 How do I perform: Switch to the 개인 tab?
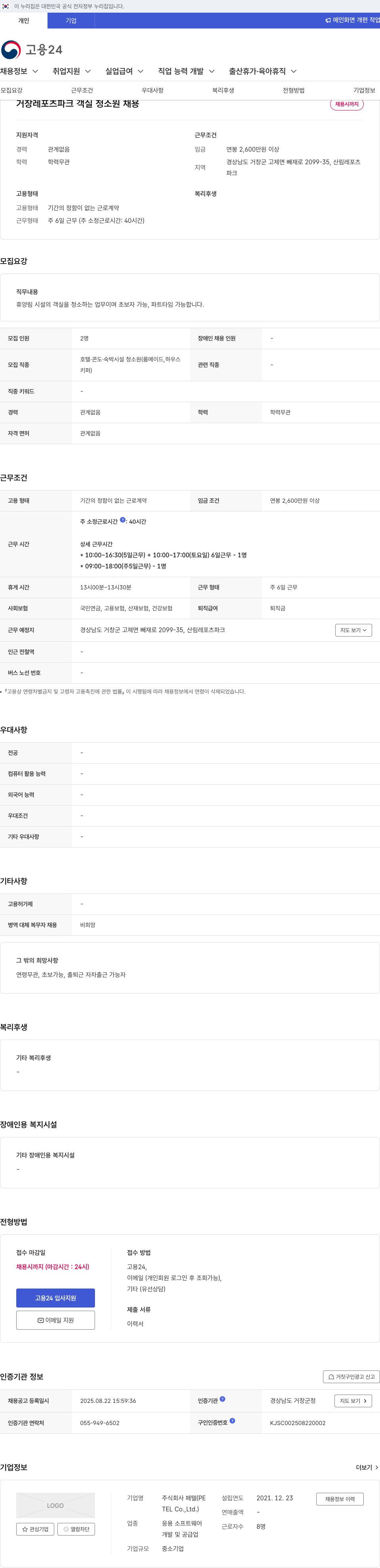tap(24, 21)
